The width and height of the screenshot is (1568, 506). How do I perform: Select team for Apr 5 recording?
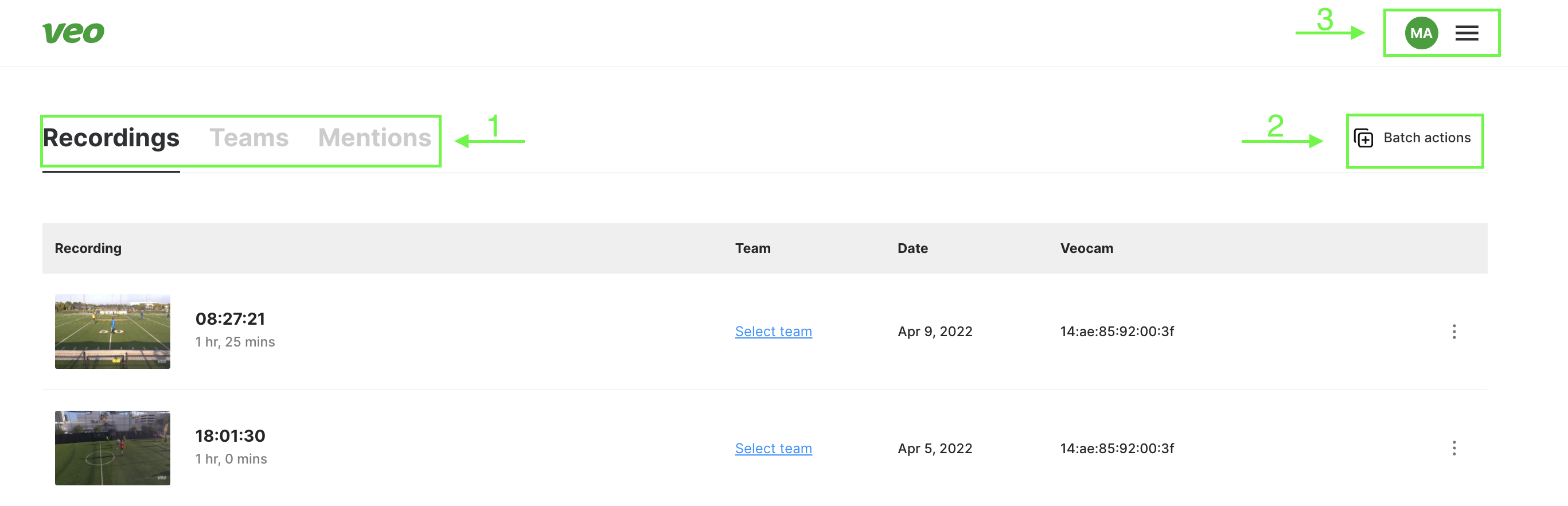pos(773,448)
